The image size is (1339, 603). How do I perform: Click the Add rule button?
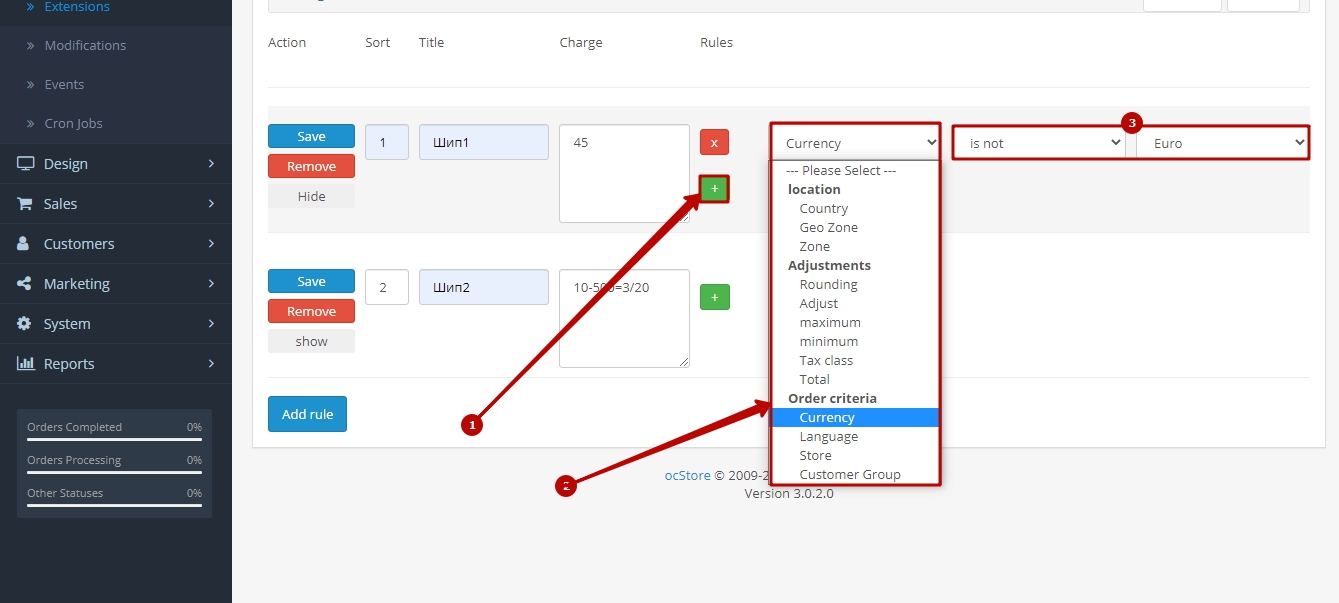click(x=307, y=414)
